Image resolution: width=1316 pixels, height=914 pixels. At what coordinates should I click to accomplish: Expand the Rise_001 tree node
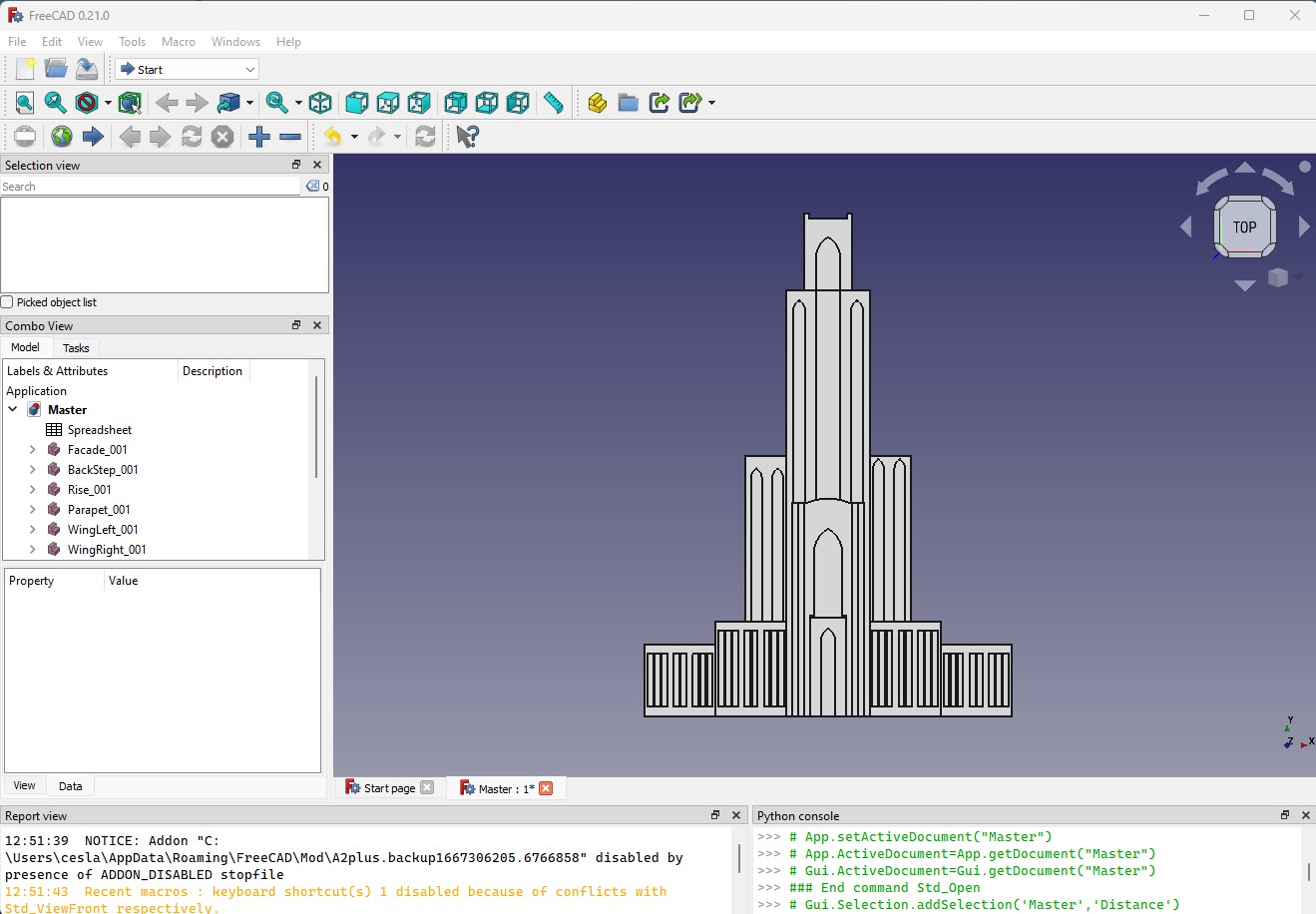32,490
